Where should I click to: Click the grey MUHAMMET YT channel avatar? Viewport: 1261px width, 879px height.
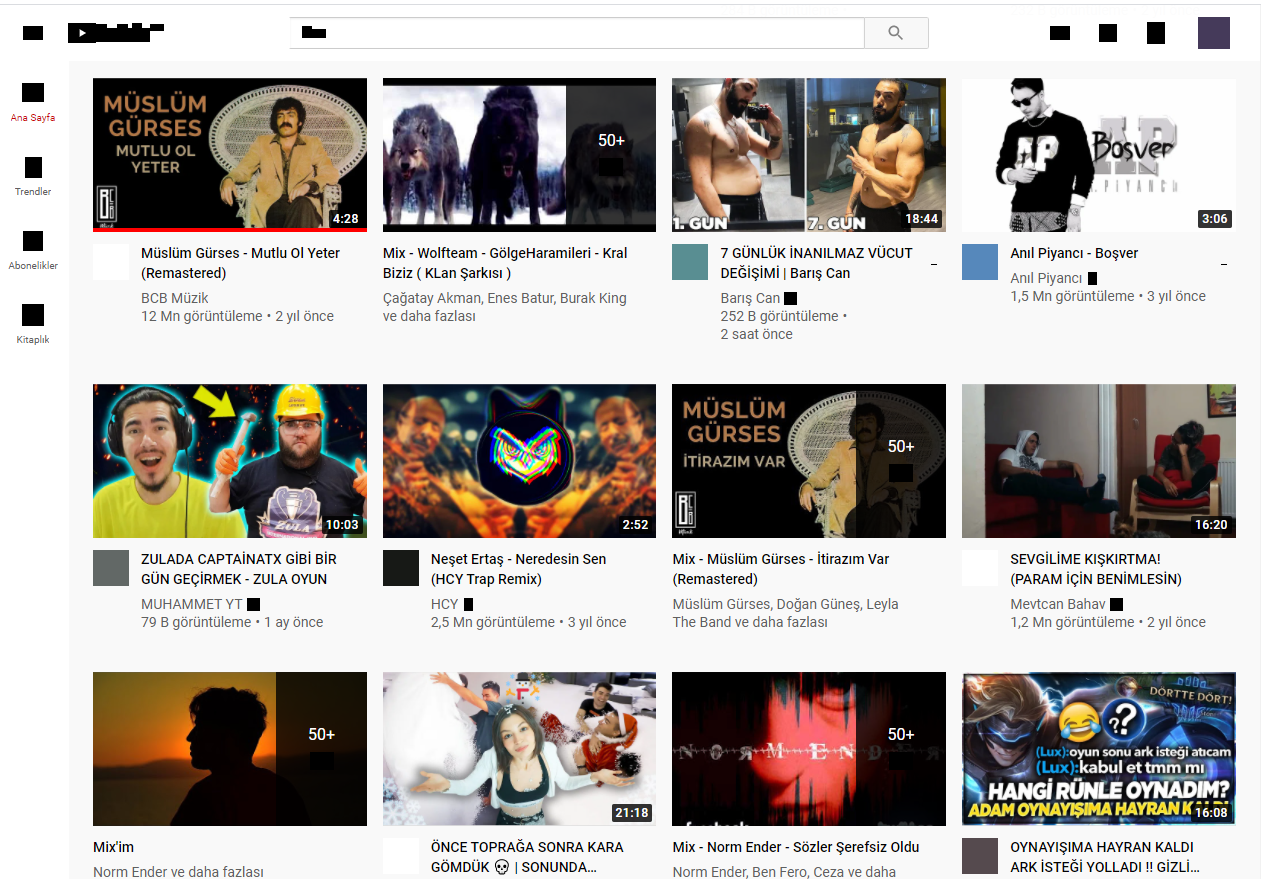(111, 568)
